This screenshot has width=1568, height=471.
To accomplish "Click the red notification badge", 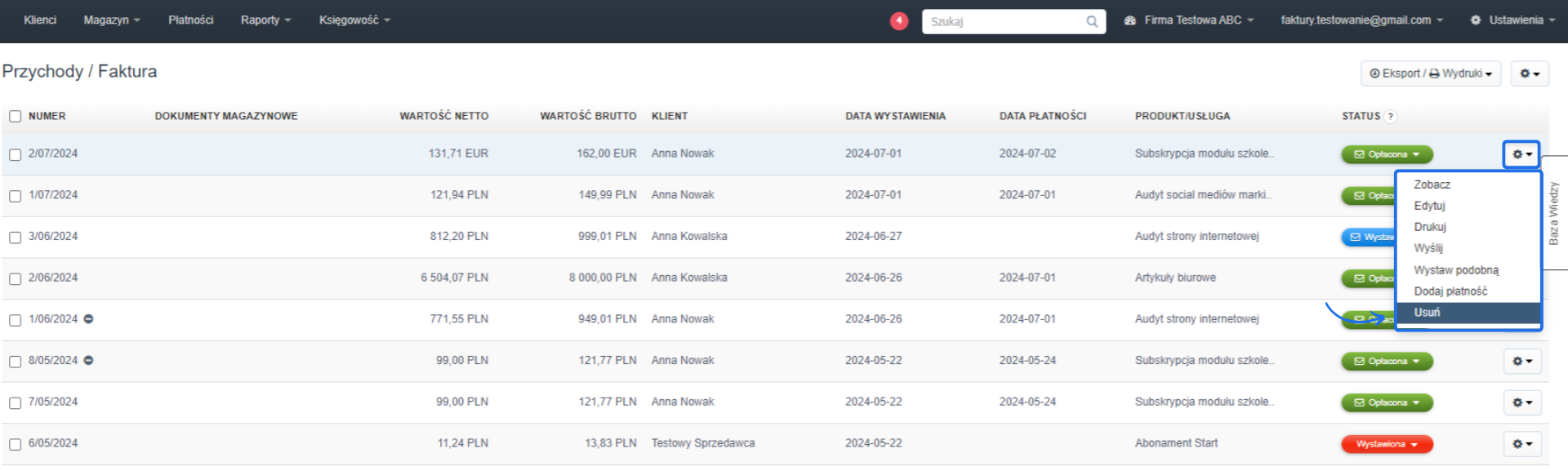I will pos(898,21).
